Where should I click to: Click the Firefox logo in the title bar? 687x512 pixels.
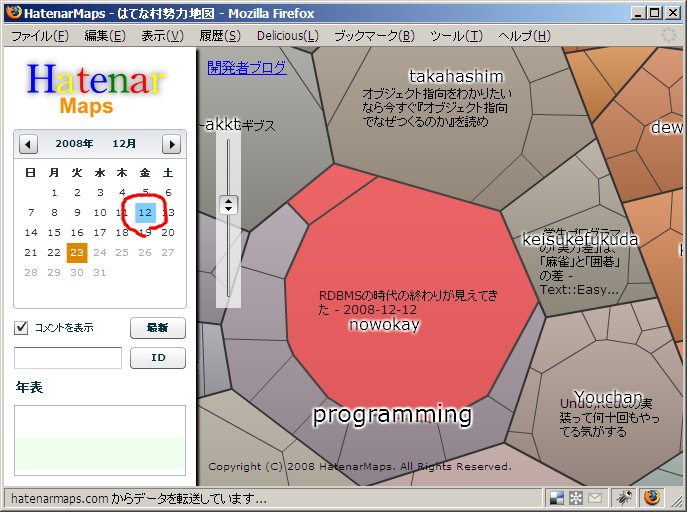coord(14,12)
